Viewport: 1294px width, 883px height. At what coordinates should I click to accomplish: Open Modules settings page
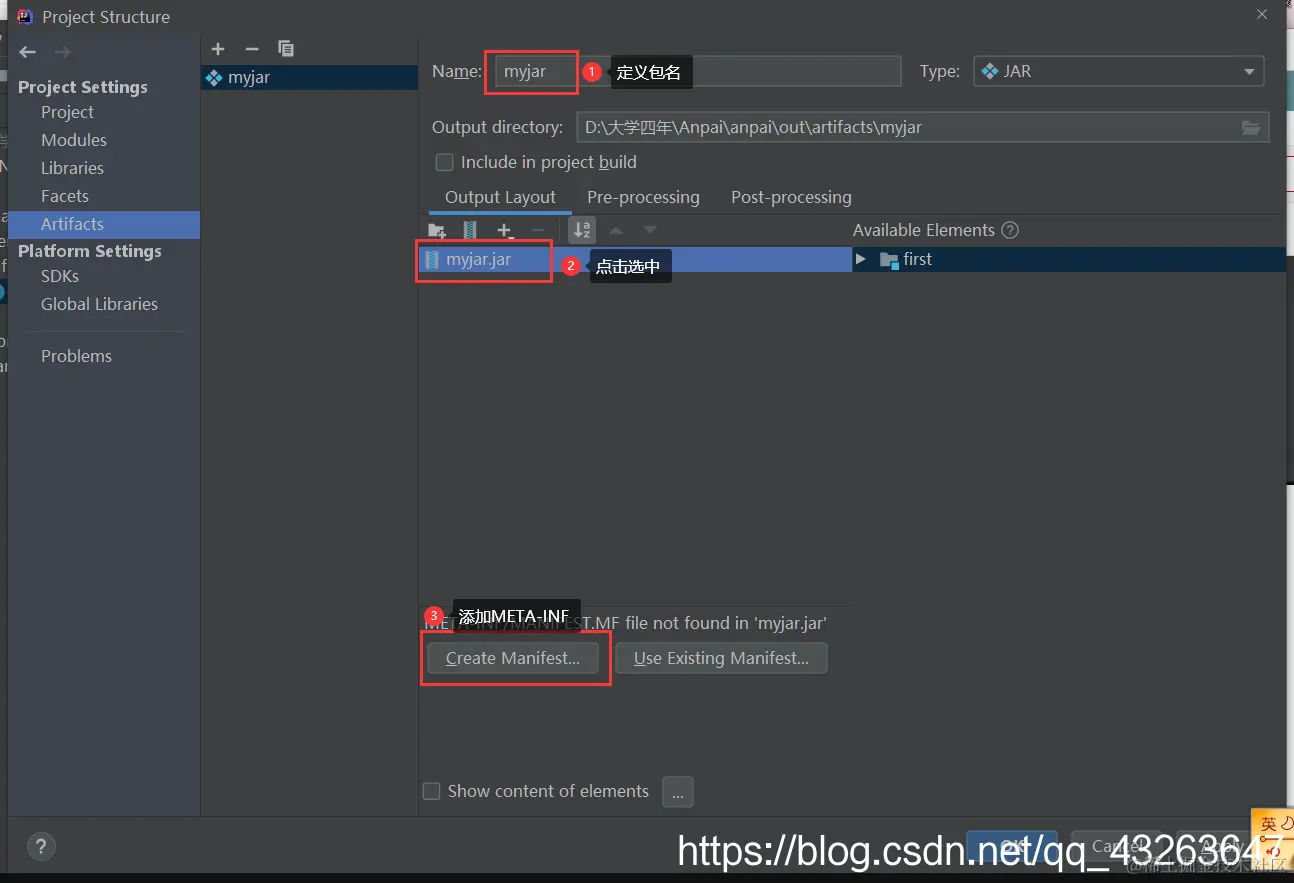[73, 140]
